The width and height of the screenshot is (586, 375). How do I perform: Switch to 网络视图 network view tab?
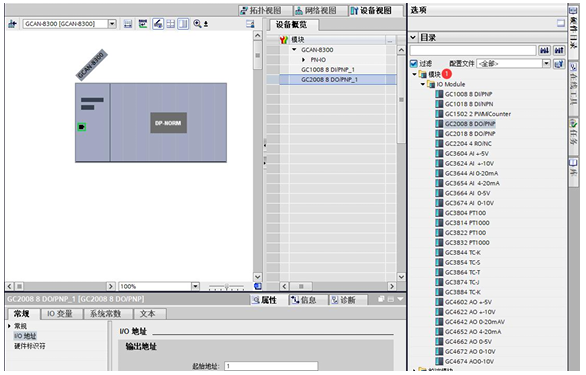click(317, 11)
